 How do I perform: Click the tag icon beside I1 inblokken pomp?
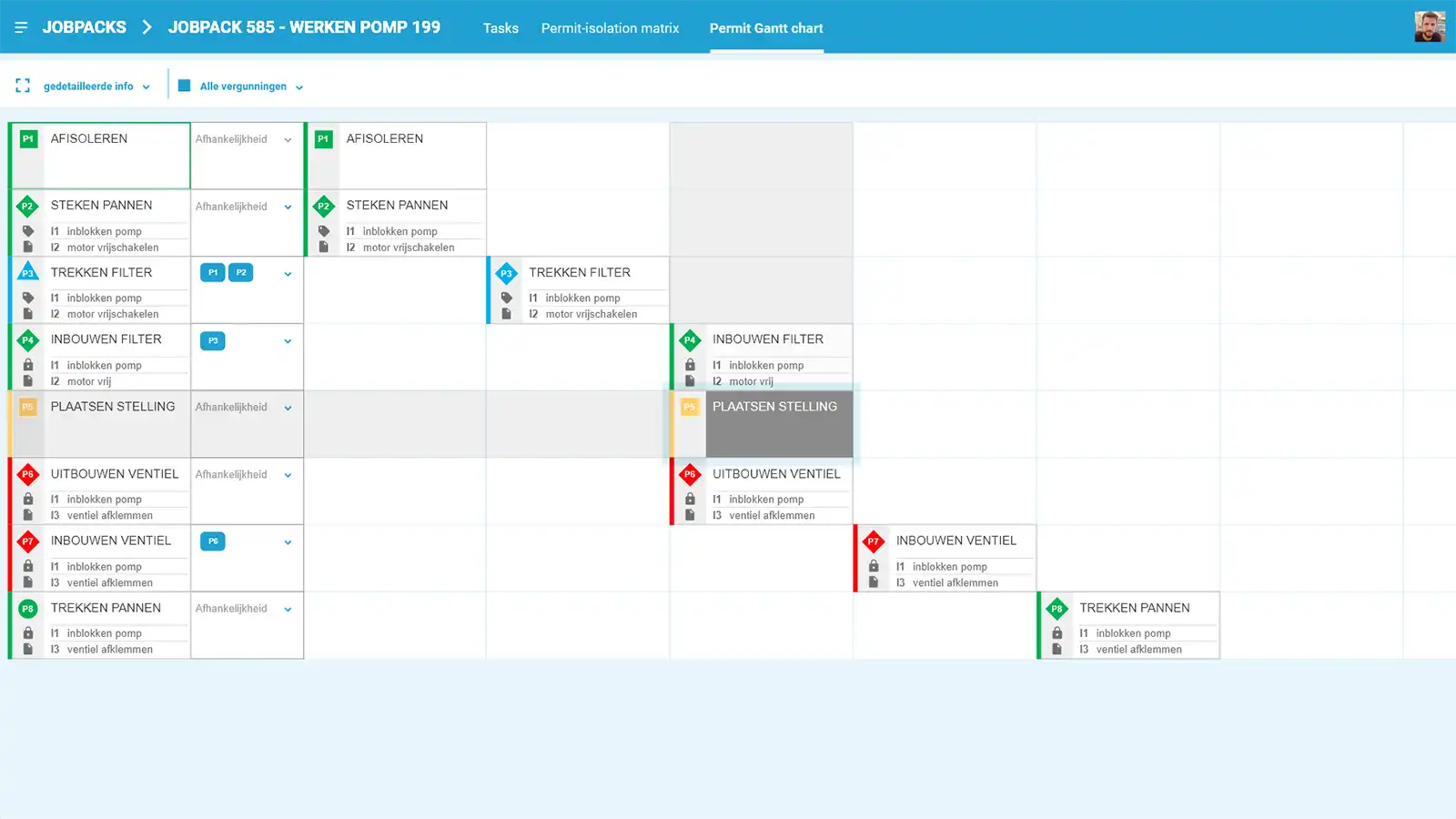(28, 231)
